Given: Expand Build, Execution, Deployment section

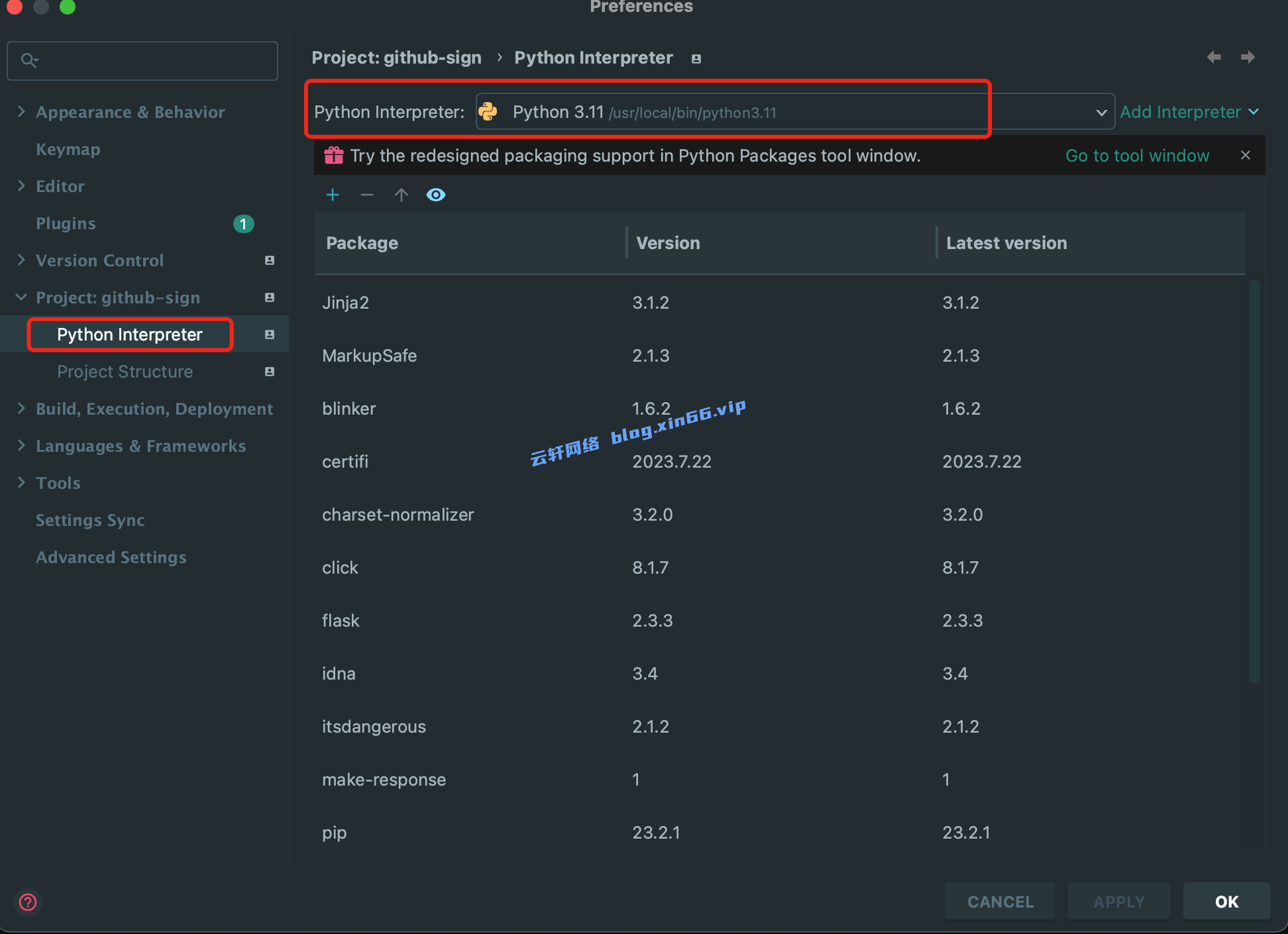Looking at the screenshot, I should [x=21, y=408].
